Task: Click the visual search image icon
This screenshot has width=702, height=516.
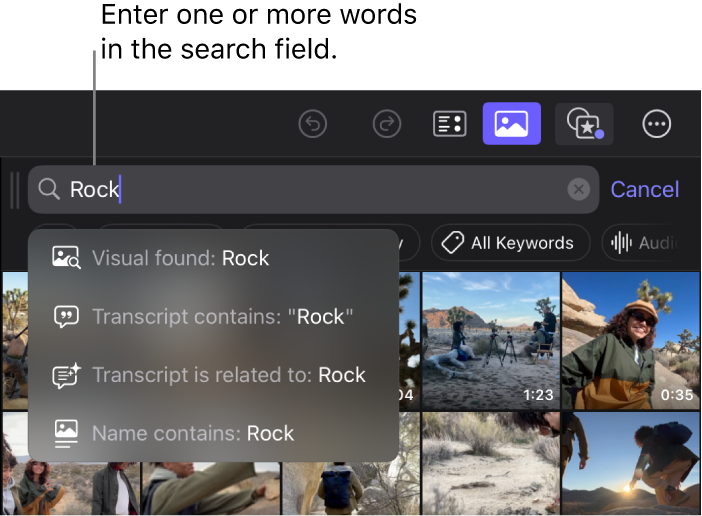Action: [x=66, y=258]
